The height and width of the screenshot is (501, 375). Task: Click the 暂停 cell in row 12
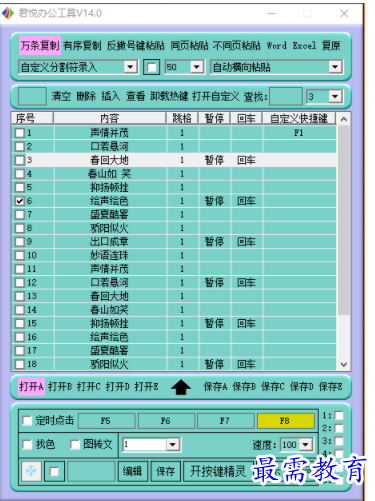pyautogui.click(x=214, y=283)
